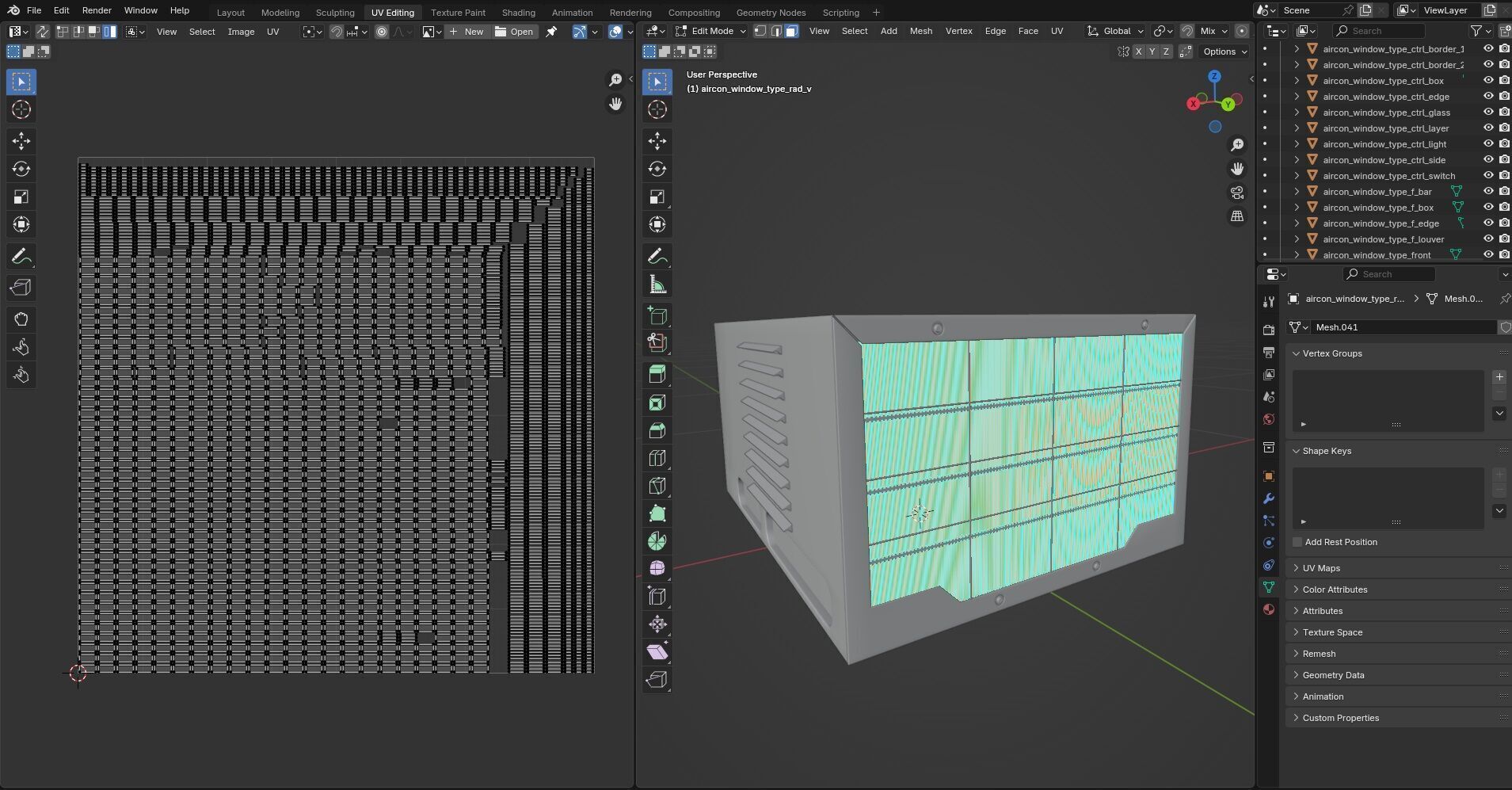Open the Face menu in 3D viewport

pyautogui.click(x=1028, y=31)
